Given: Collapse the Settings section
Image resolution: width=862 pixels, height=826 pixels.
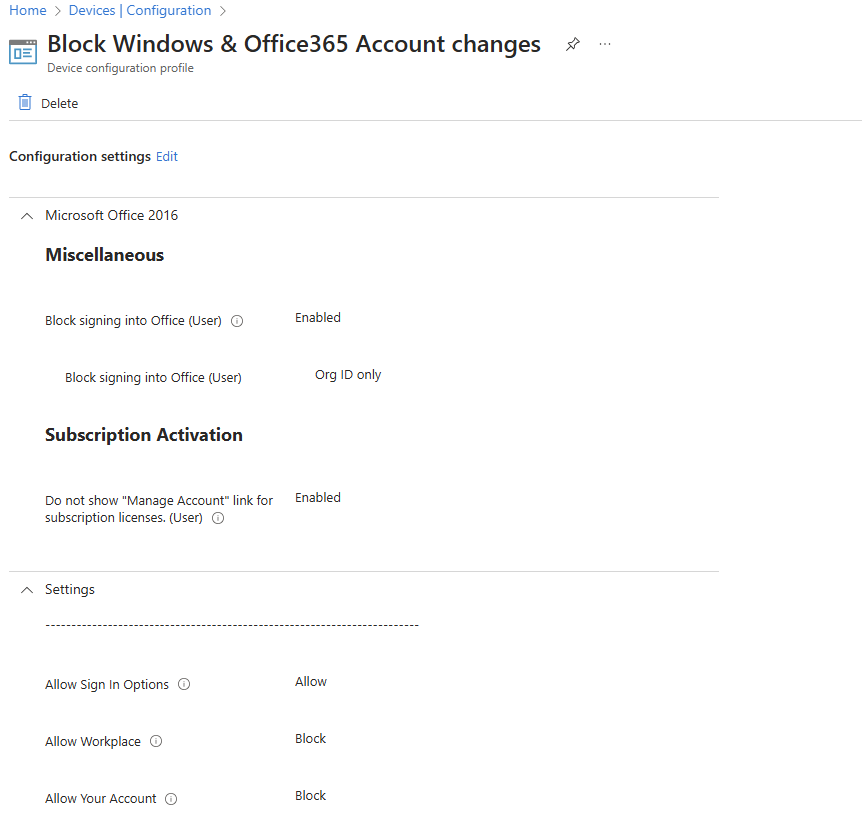Looking at the screenshot, I should (x=26, y=590).
